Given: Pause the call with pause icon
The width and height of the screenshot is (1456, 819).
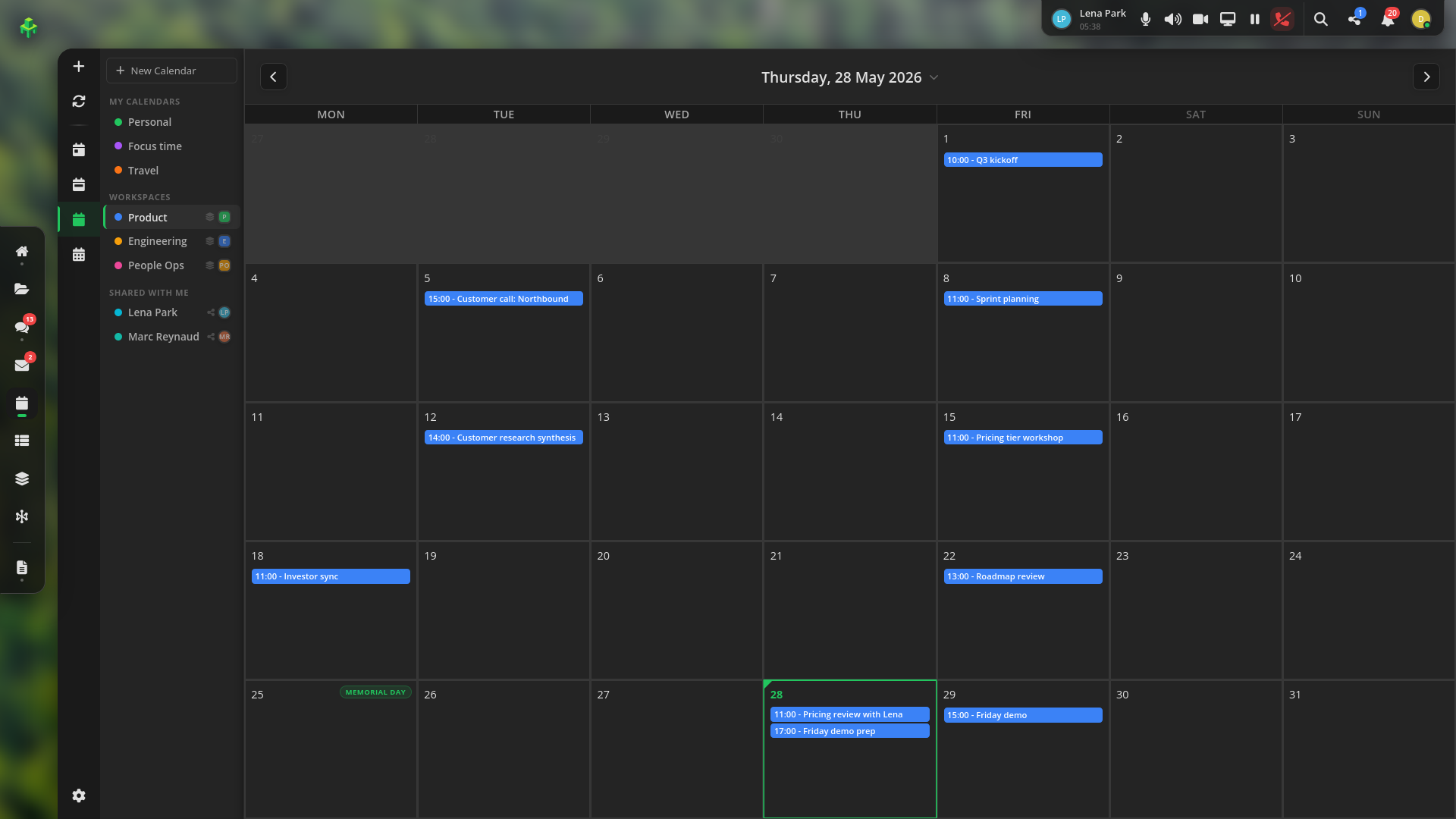Looking at the screenshot, I should (x=1255, y=20).
